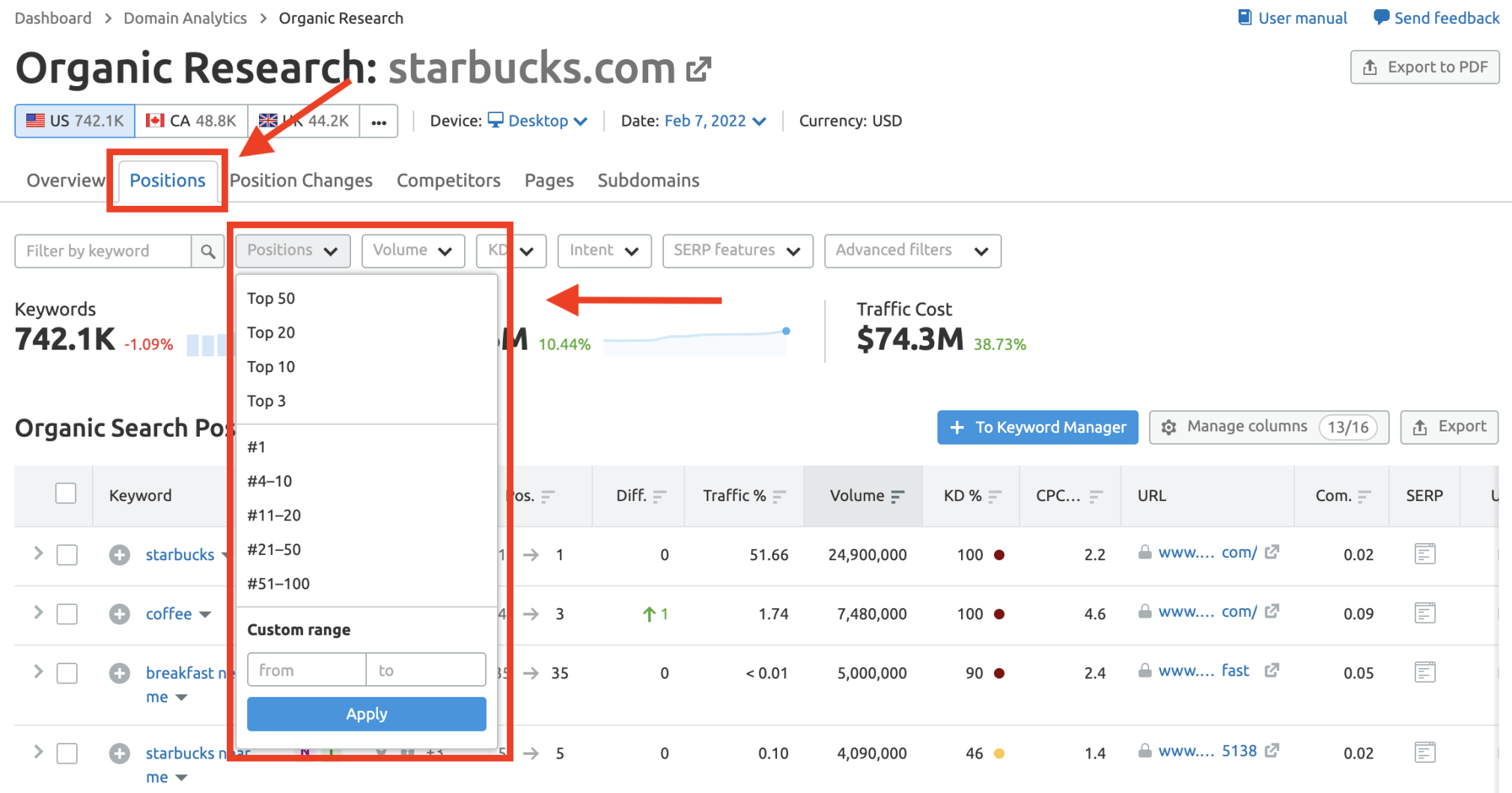Open starbucks.com external link icon
The width and height of the screenshot is (1512, 793).
tap(698, 69)
